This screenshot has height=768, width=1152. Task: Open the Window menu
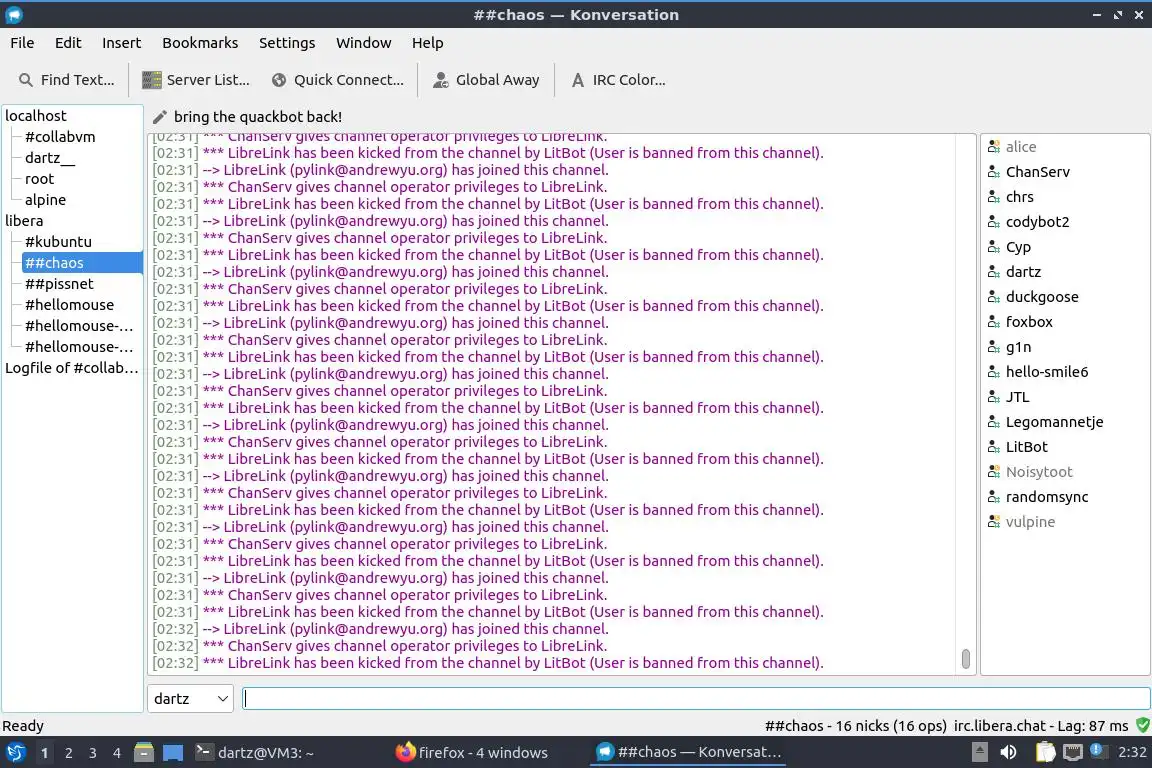[364, 43]
